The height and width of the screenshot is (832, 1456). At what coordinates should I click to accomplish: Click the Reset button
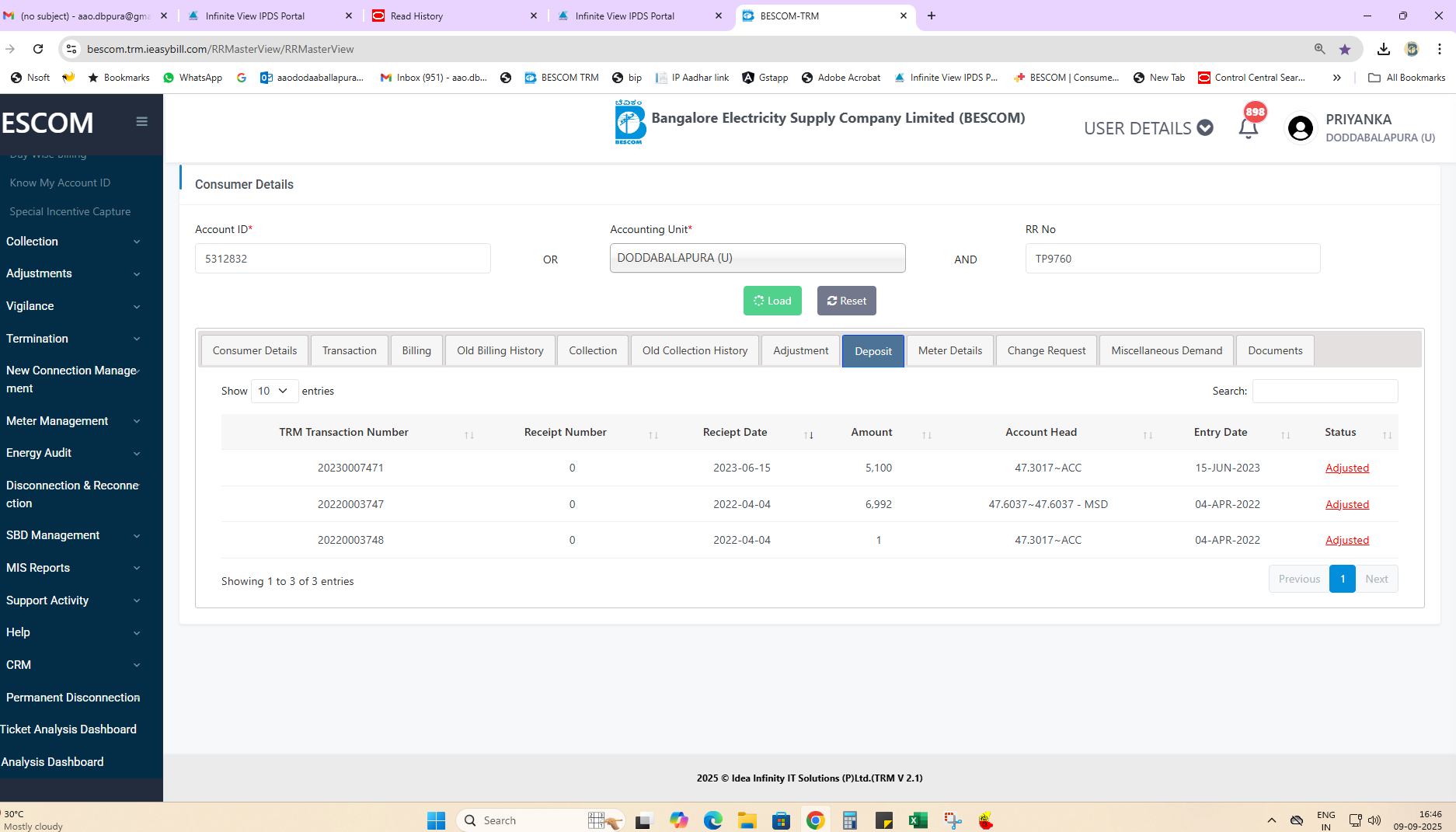pyautogui.click(x=846, y=301)
